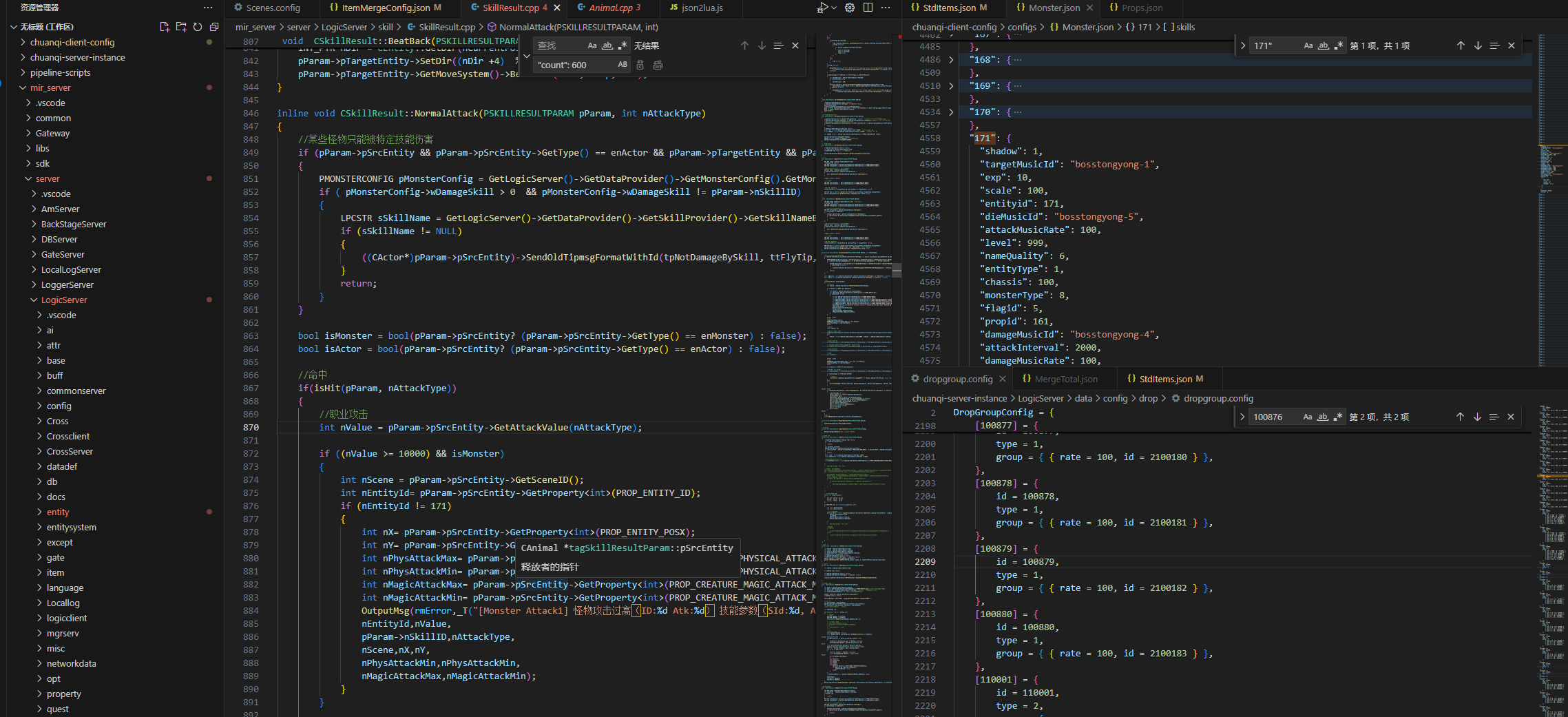
Task: Find in selection in Monster.json search
Action: 1494,45
